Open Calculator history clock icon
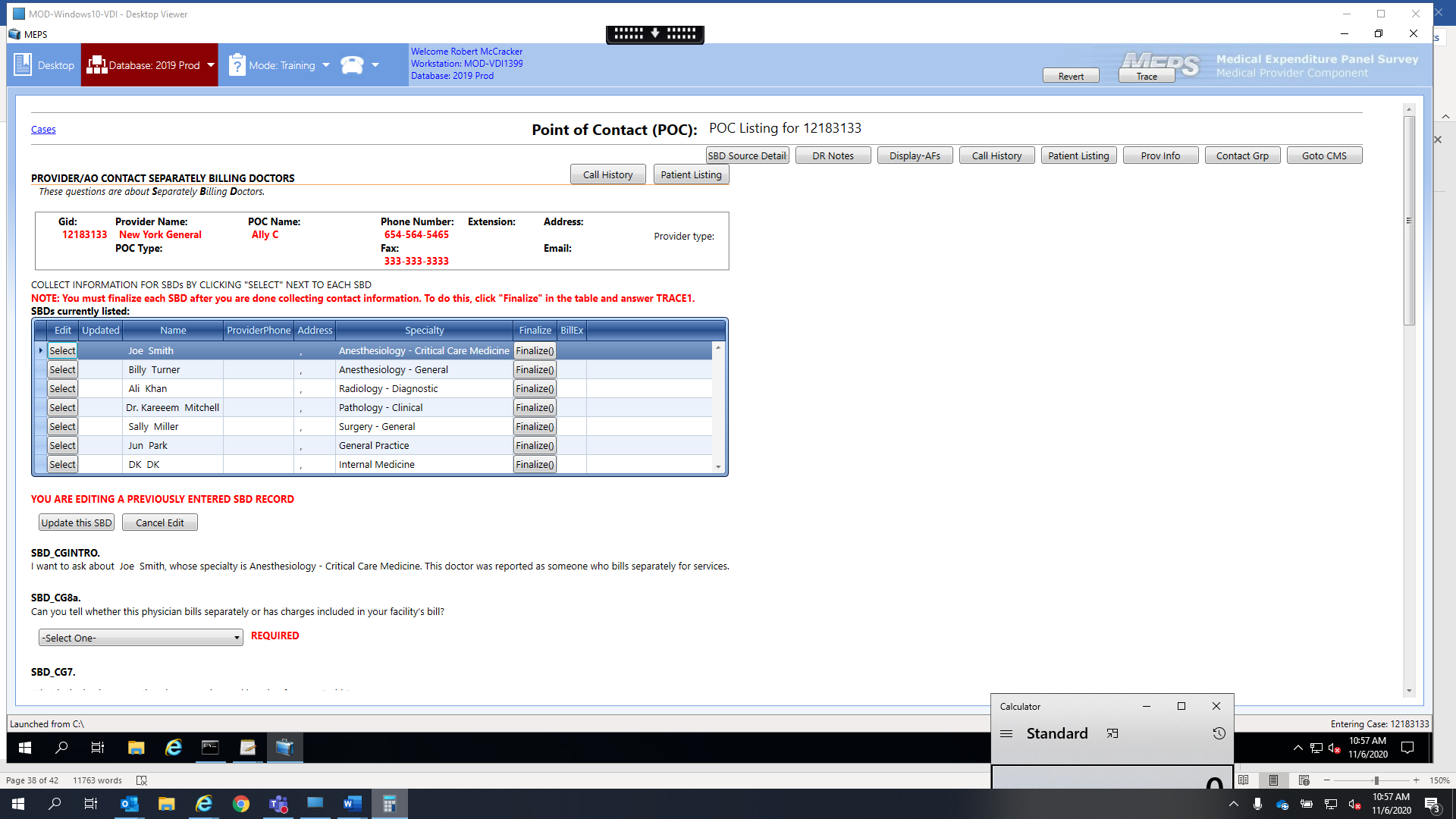1456x819 pixels. coord(1219,733)
